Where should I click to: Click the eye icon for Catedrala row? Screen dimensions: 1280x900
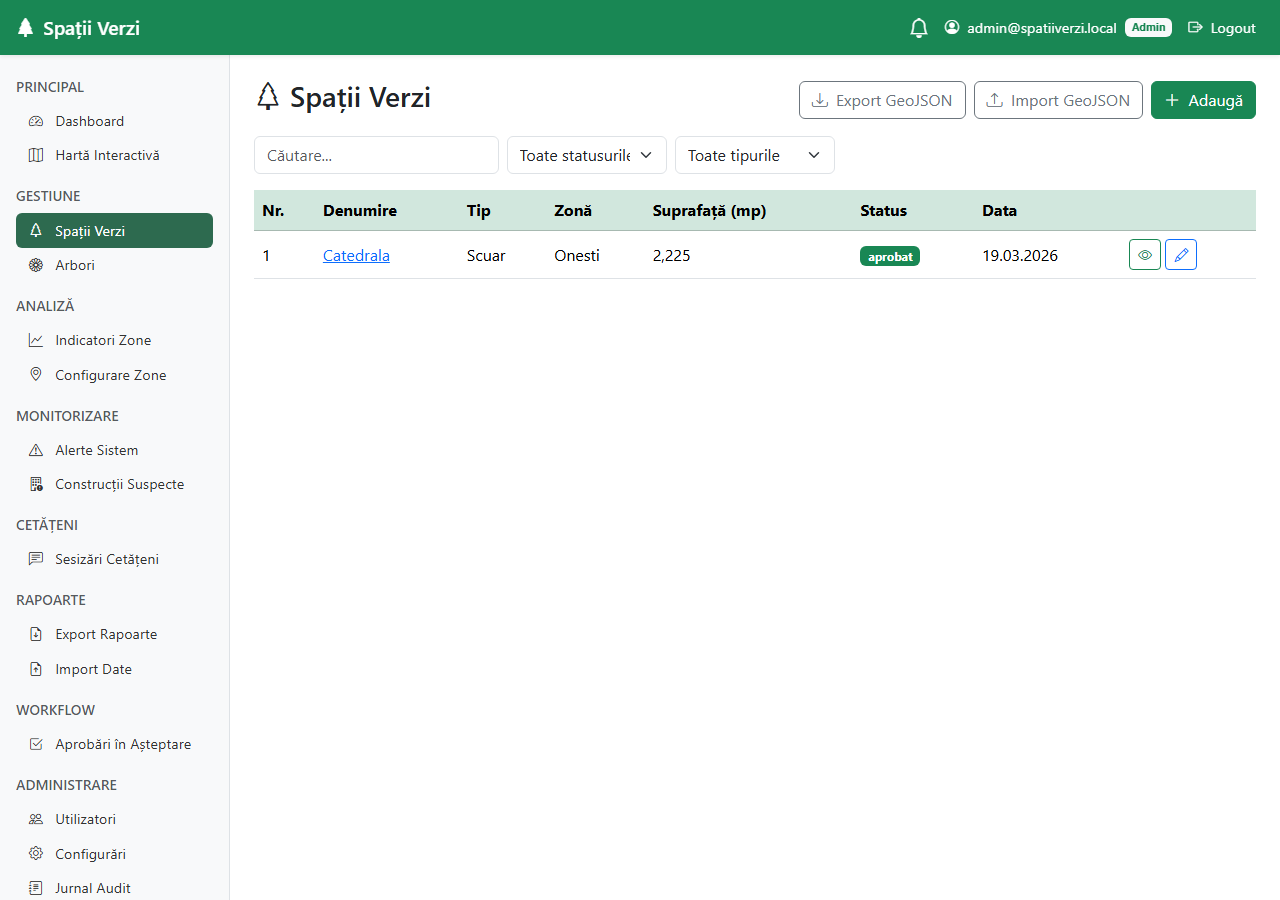point(1145,255)
